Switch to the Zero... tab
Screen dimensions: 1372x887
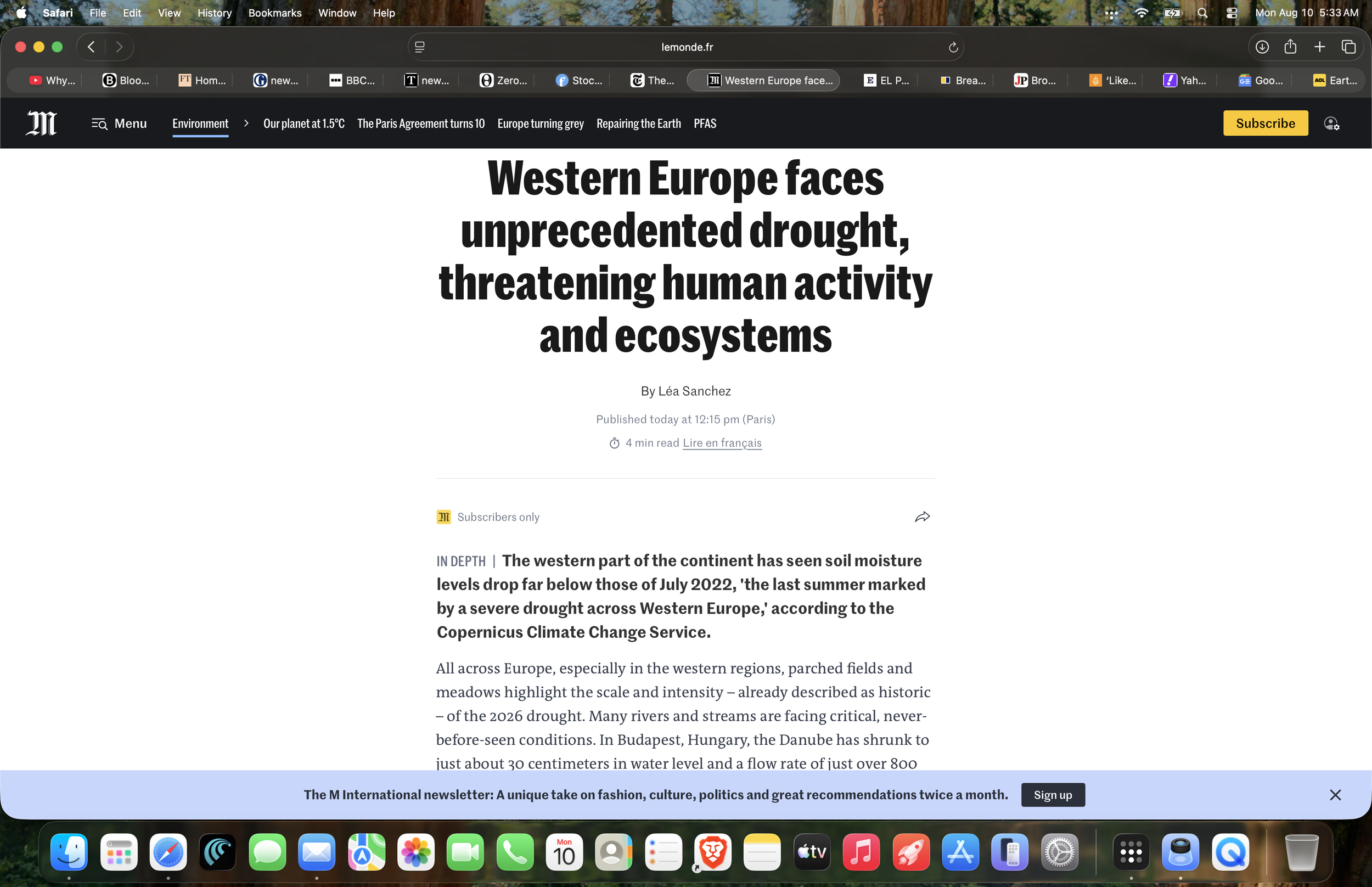click(x=503, y=81)
